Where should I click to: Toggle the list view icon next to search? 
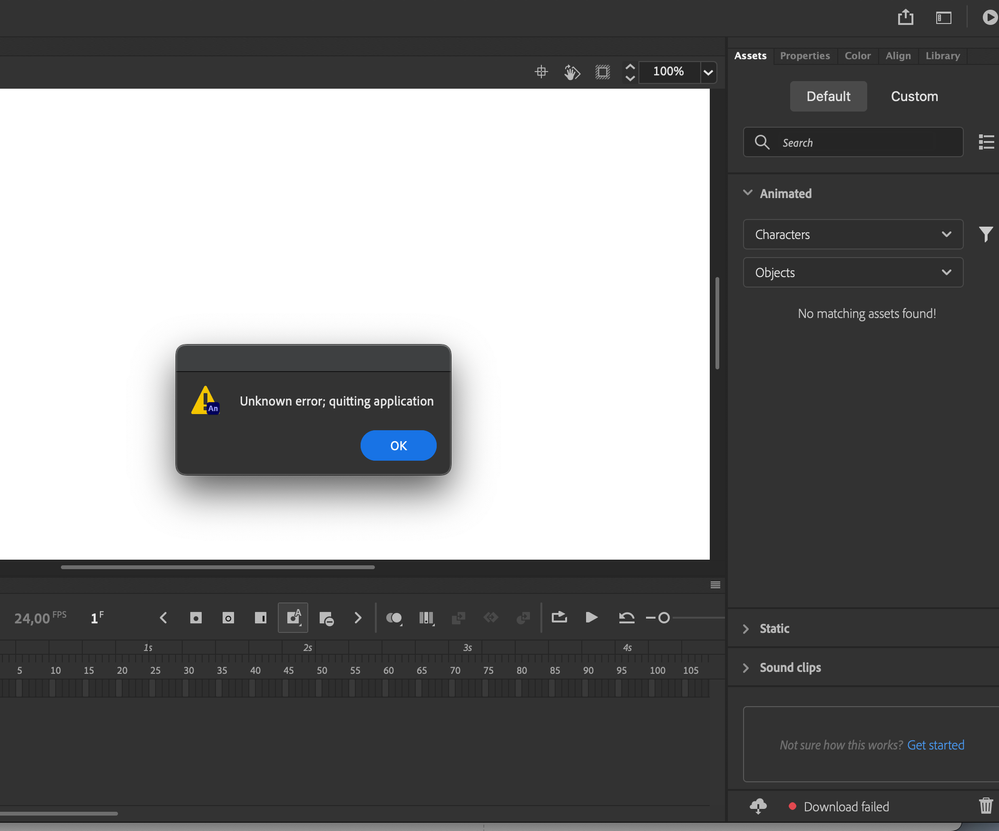pos(986,142)
